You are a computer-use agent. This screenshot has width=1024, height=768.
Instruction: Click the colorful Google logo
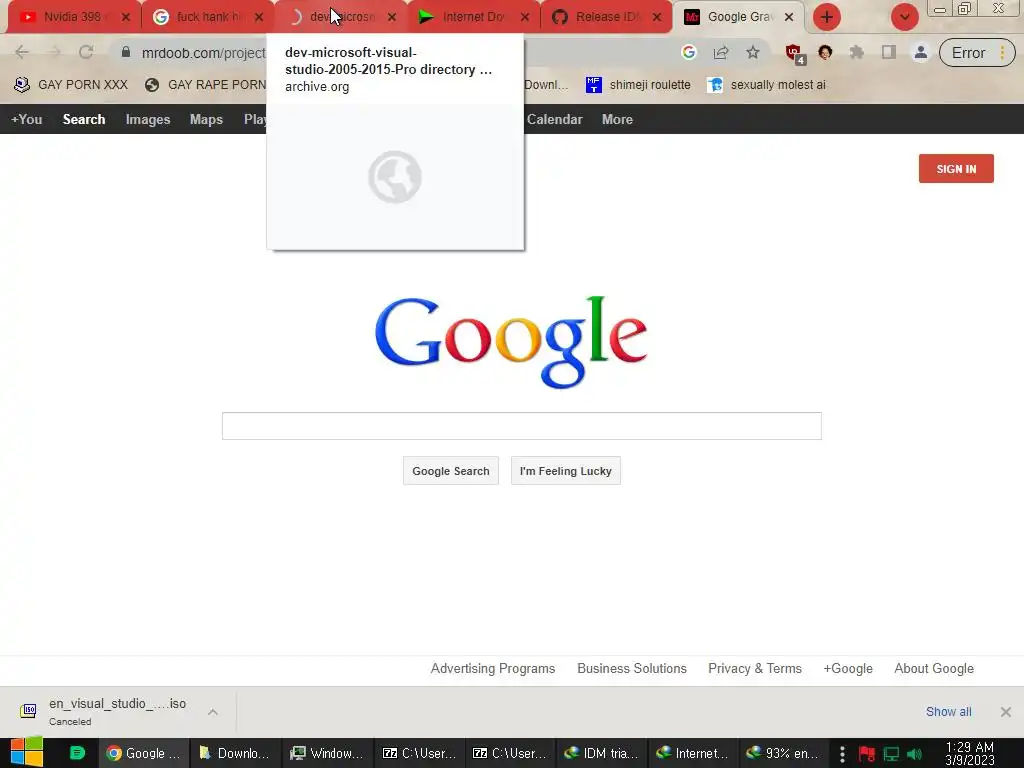tap(511, 342)
